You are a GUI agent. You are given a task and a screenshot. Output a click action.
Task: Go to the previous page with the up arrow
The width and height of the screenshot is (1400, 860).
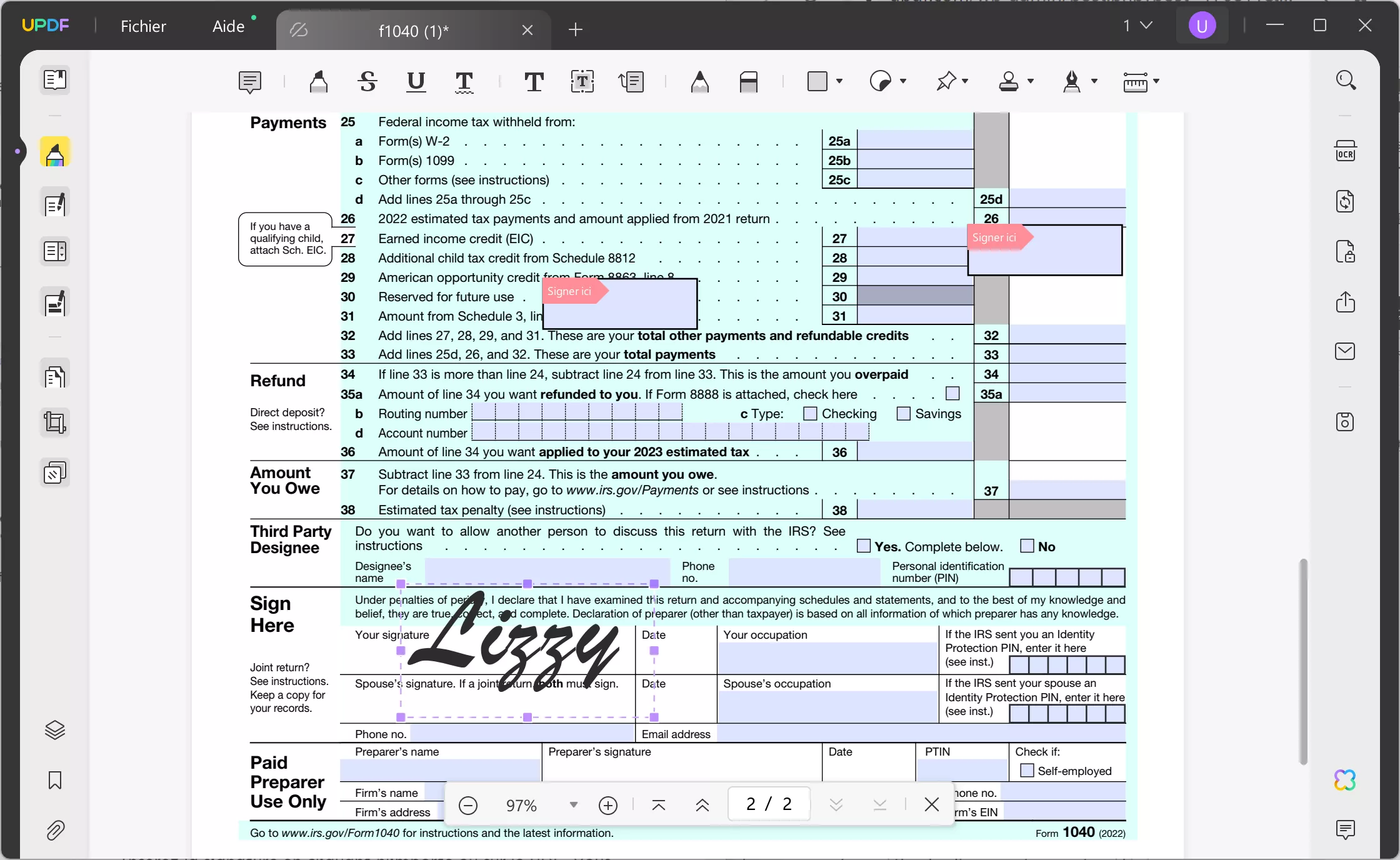[701, 805]
